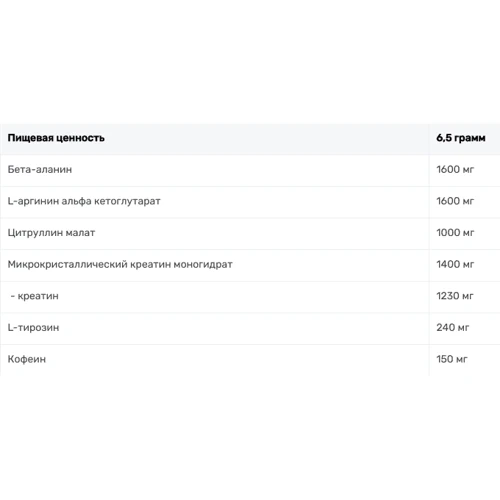This screenshot has width=500, height=500.
Task: Select the 'Бета-аланин' row label
Action: coord(40,169)
